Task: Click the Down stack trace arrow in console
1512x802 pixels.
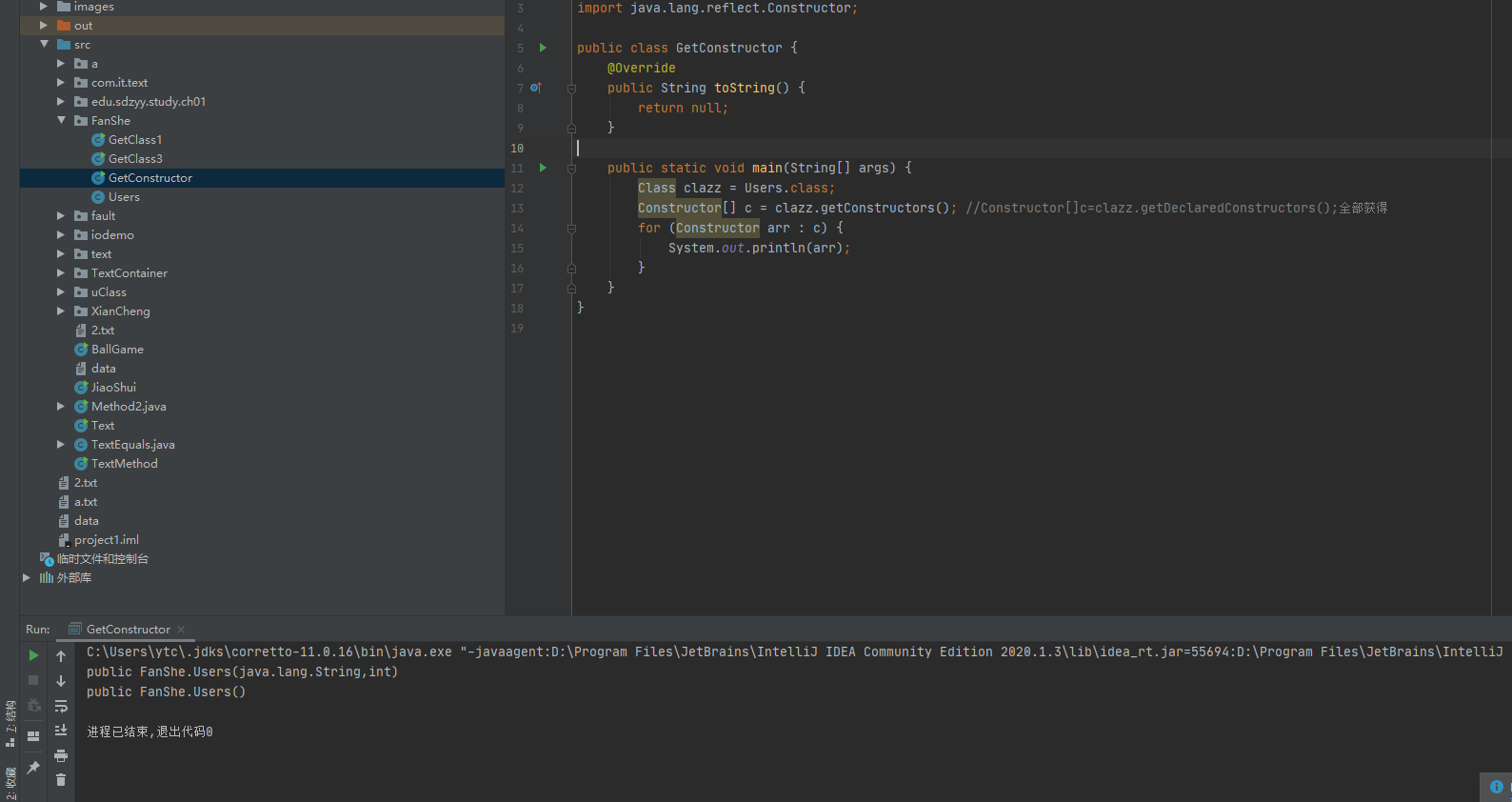Action: coord(61,680)
